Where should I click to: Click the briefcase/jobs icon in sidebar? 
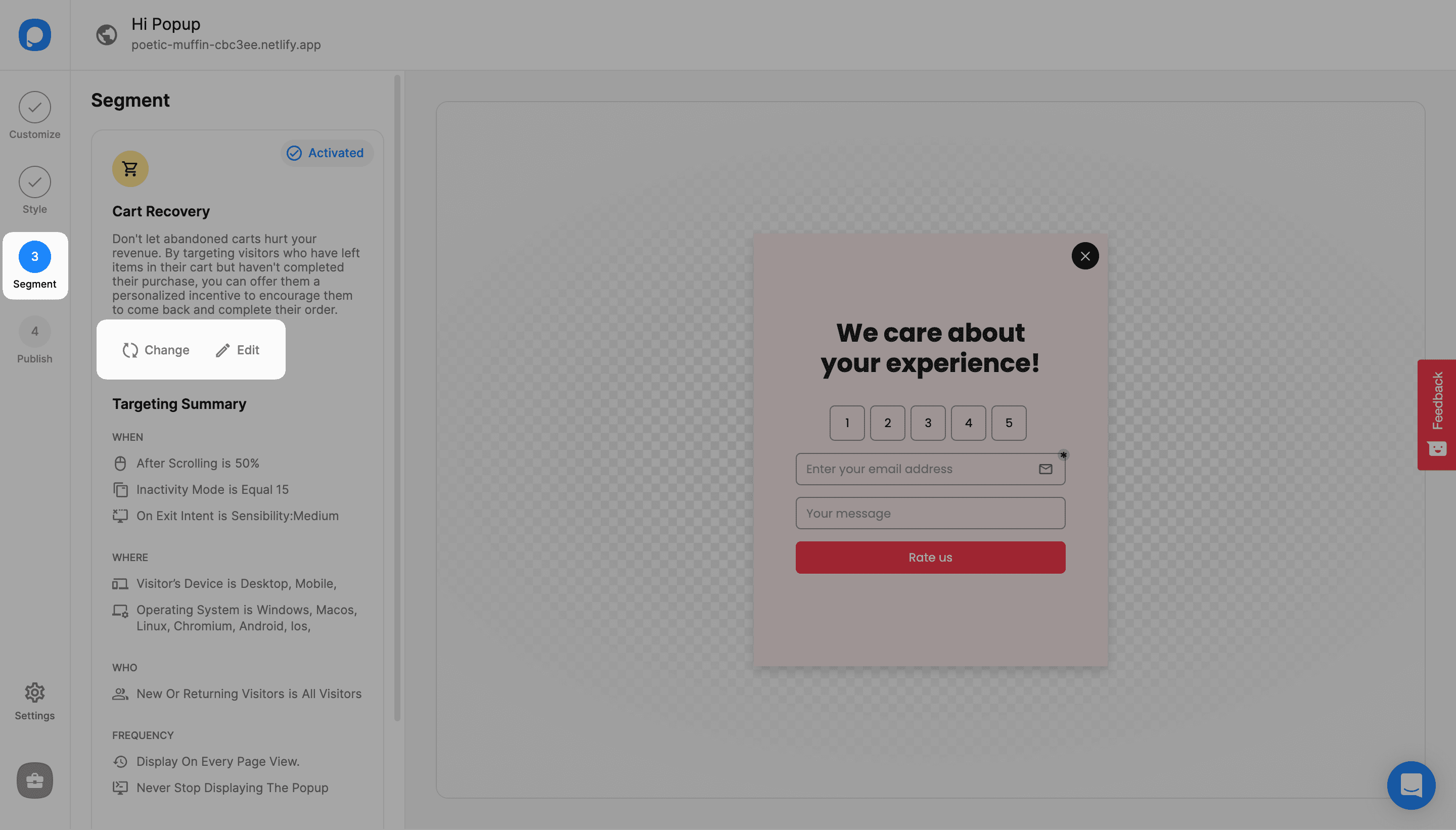point(34,781)
